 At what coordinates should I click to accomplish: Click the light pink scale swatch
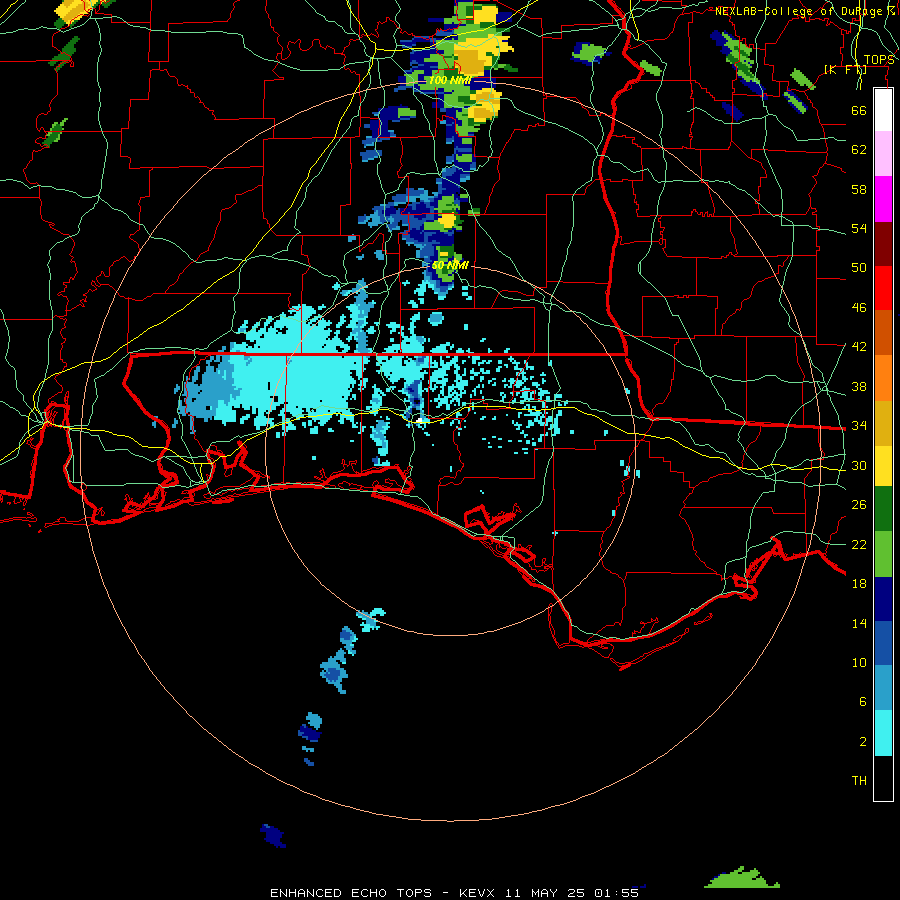pyautogui.click(x=883, y=154)
